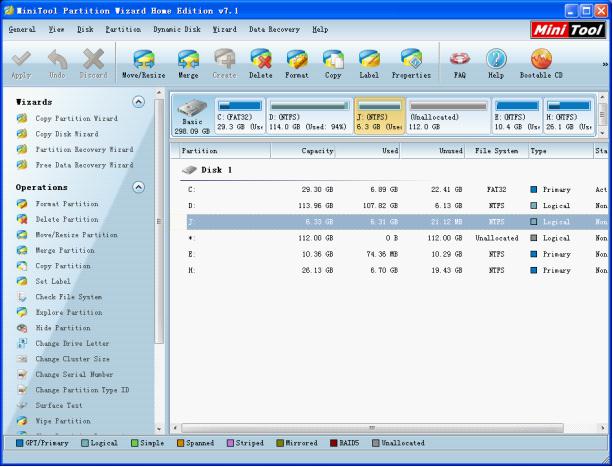
Task: Collapse the Wizards section
Action: tap(138, 102)
